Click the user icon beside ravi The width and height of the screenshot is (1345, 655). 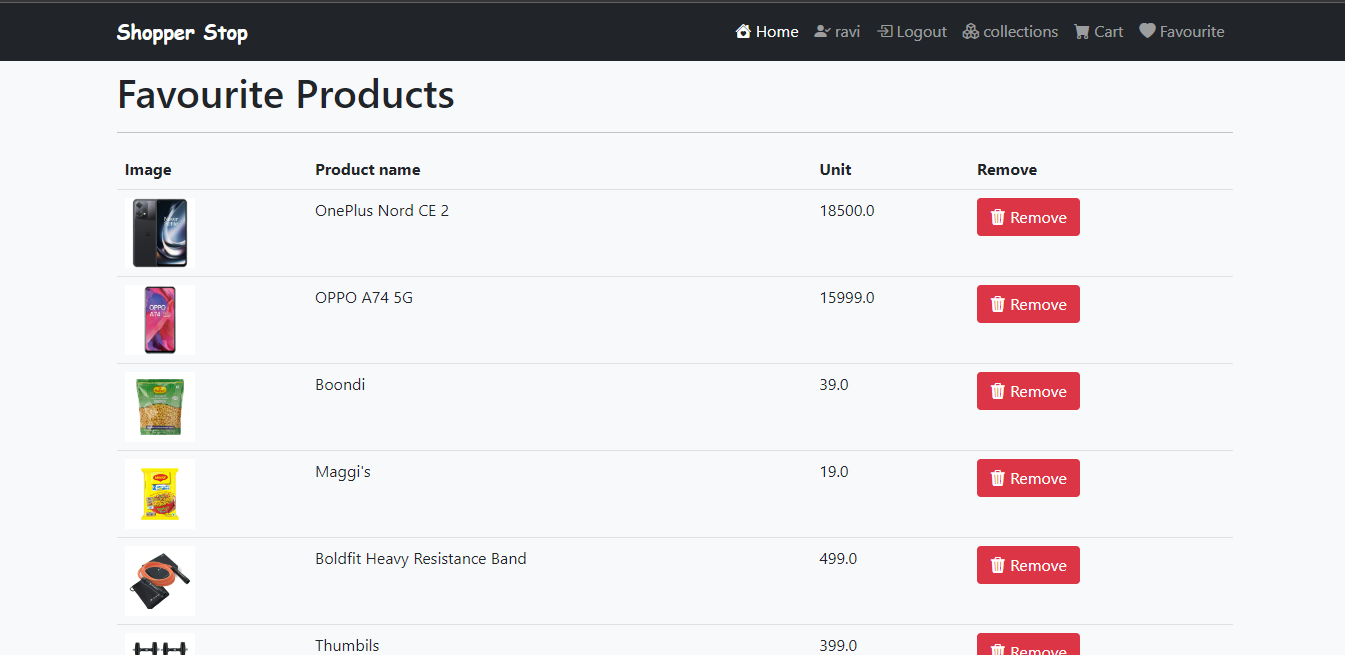pyautogui.click(x=823, y=31)
